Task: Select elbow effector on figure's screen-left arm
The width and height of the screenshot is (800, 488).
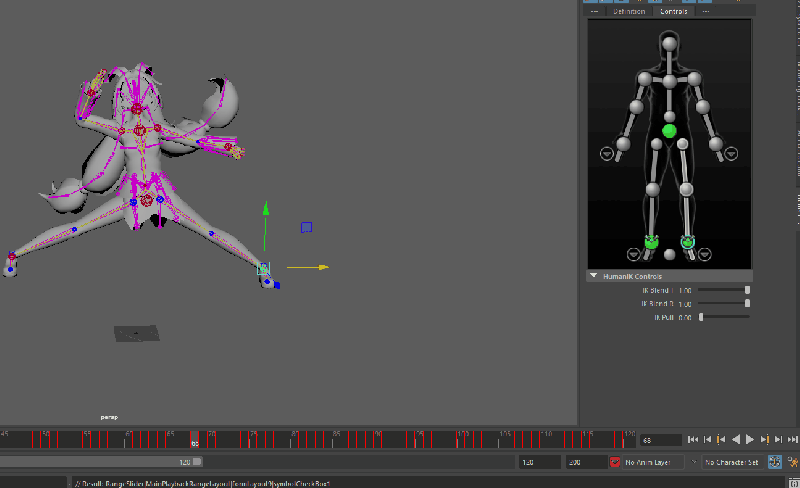Action: (636, 107)
